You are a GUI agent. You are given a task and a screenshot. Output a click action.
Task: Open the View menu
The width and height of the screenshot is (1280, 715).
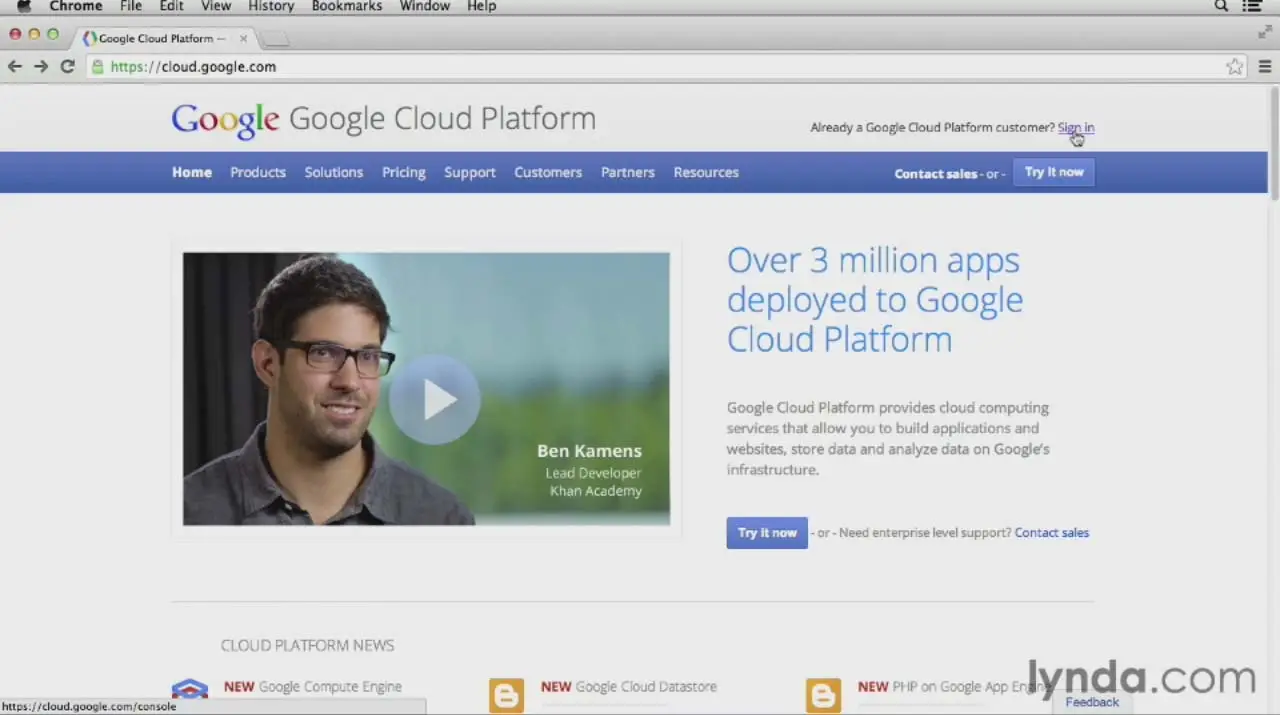coord(216,6)
